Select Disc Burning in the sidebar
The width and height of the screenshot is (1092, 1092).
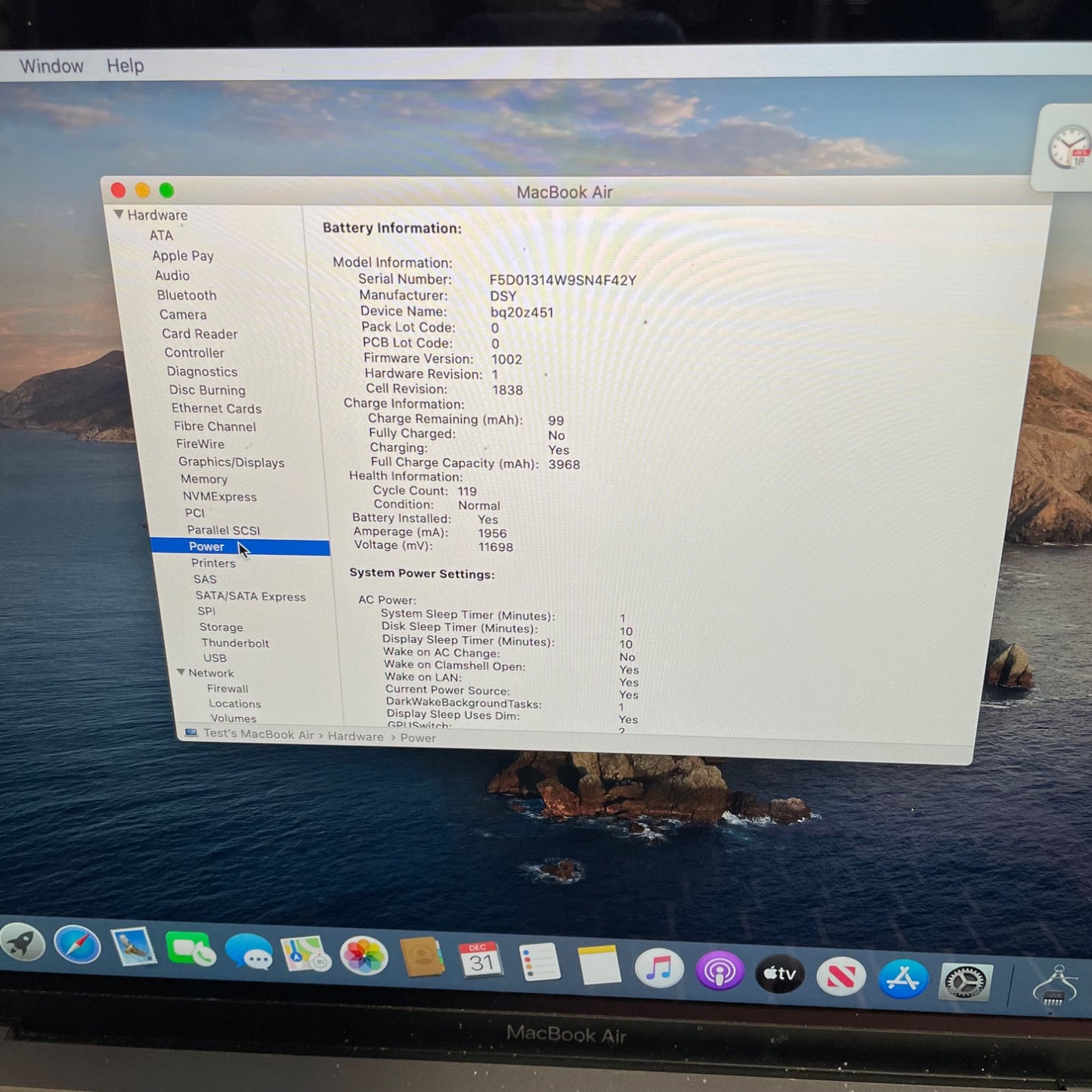pos(207,390)
